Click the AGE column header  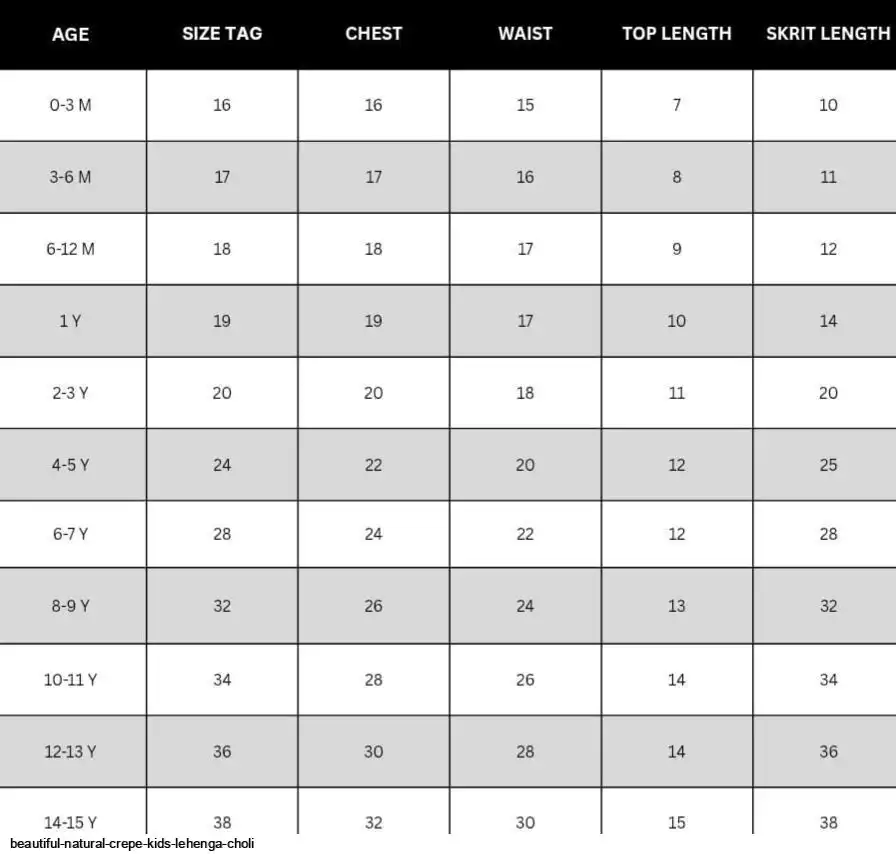70,34
